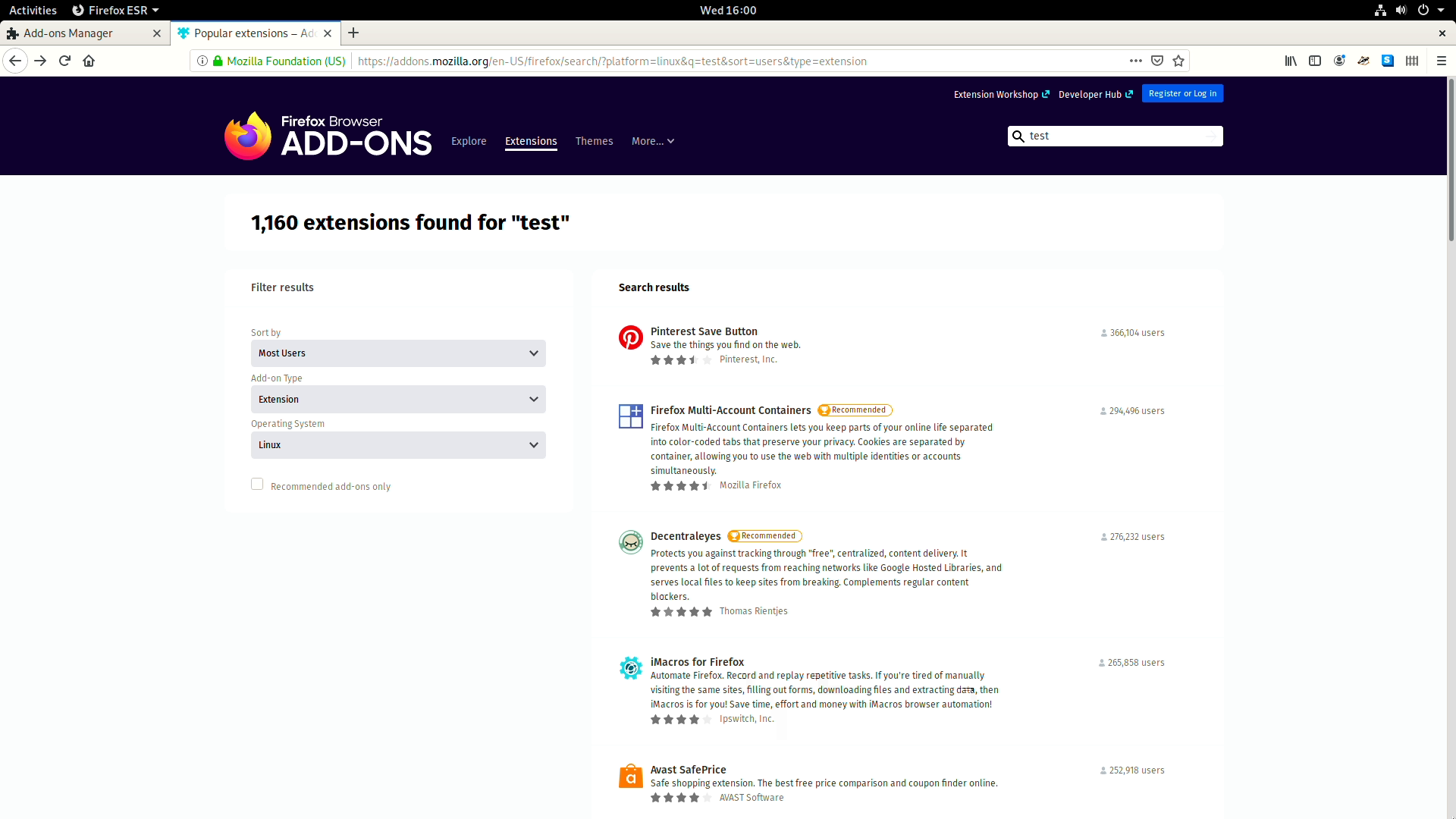This screenshot has height=819, width=1456.
Task: Click the Firefox browser reload button
Action: coord(64,61)
